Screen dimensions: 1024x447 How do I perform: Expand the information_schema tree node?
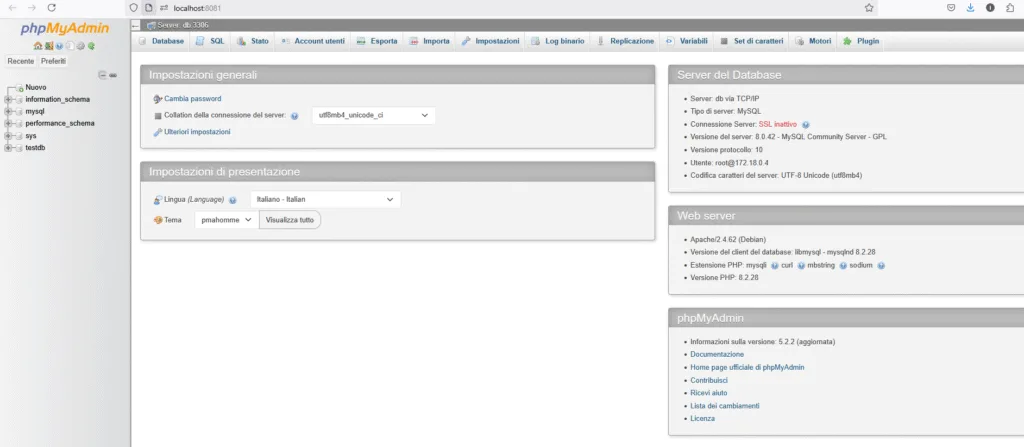(8, 99)
